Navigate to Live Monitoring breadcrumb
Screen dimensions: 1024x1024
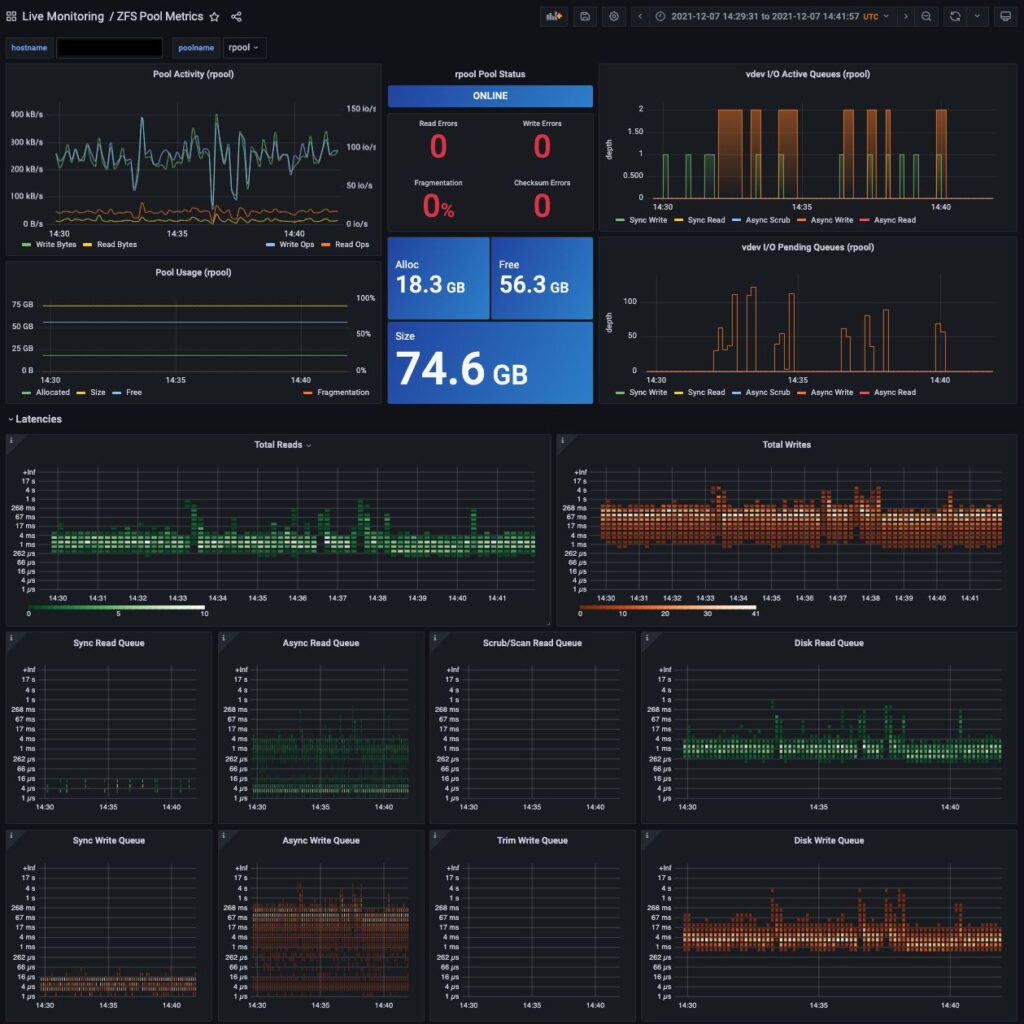(x=63, y=16)
